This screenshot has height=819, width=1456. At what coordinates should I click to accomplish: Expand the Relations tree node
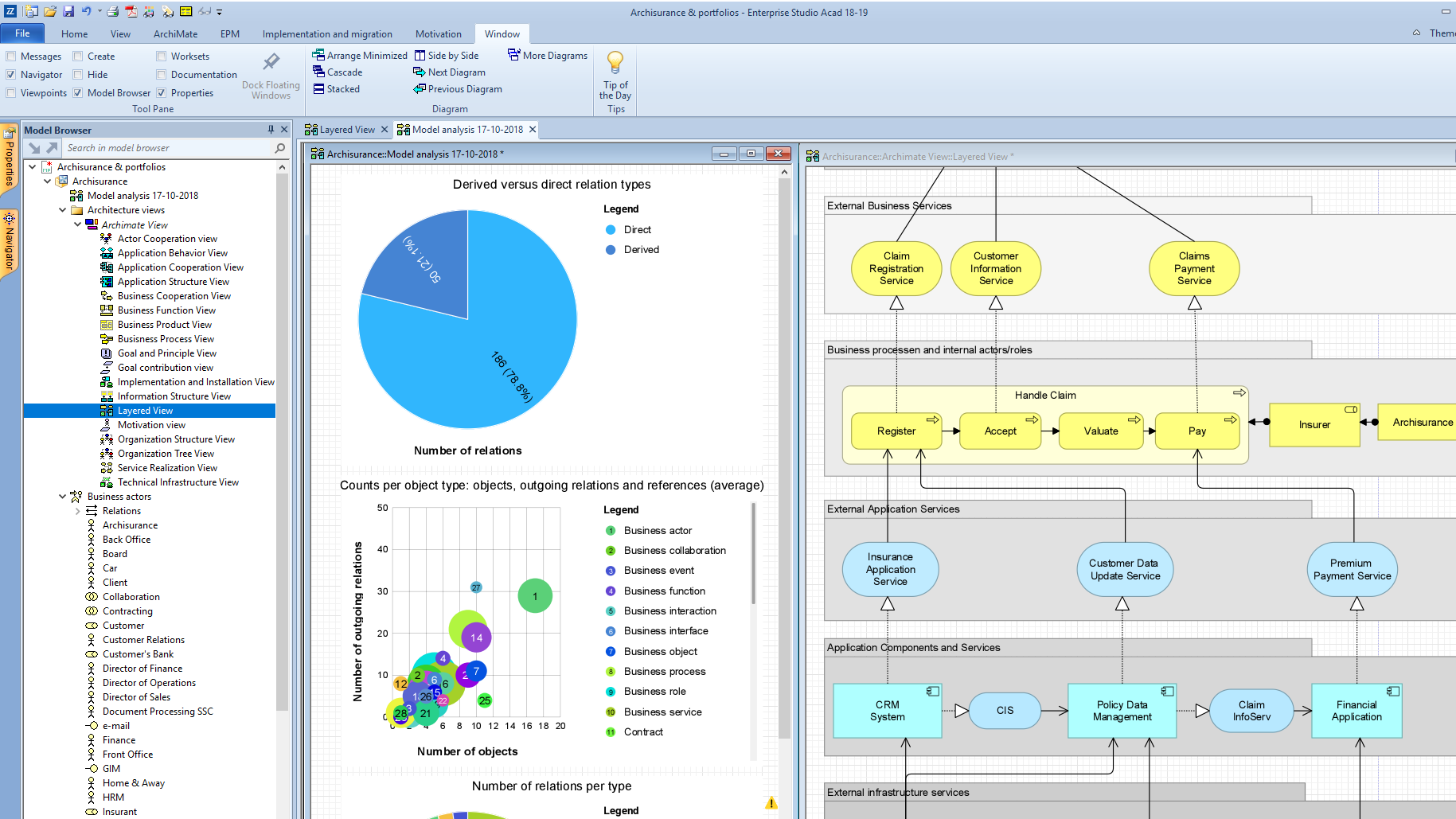77,511
